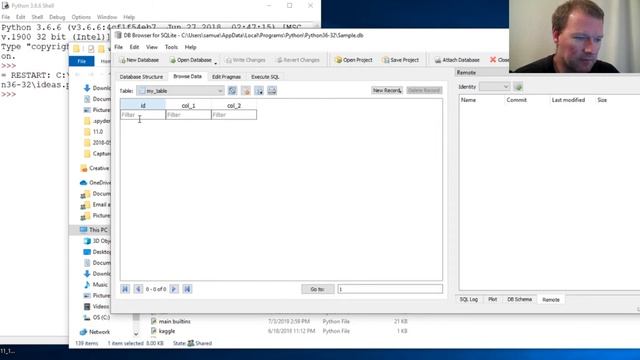
Task: Open the Table my_table dropdown
Action: [180, 91]
